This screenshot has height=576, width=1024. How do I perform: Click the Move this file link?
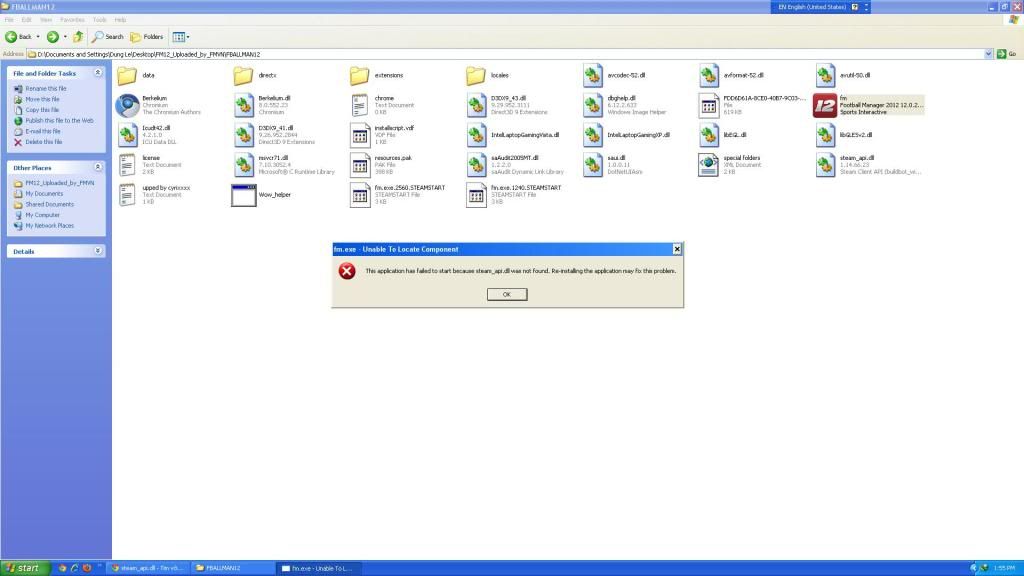[42, 99]
